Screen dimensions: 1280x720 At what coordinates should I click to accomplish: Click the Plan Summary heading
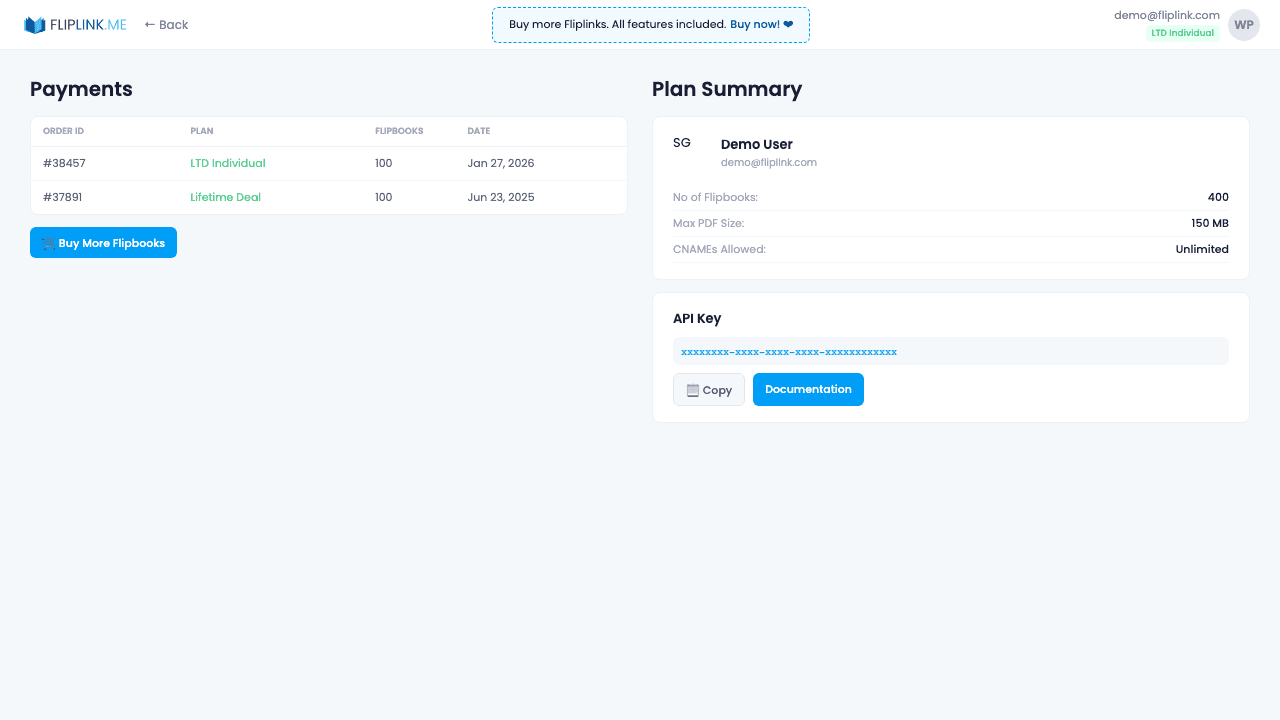(x=727, y=89)
